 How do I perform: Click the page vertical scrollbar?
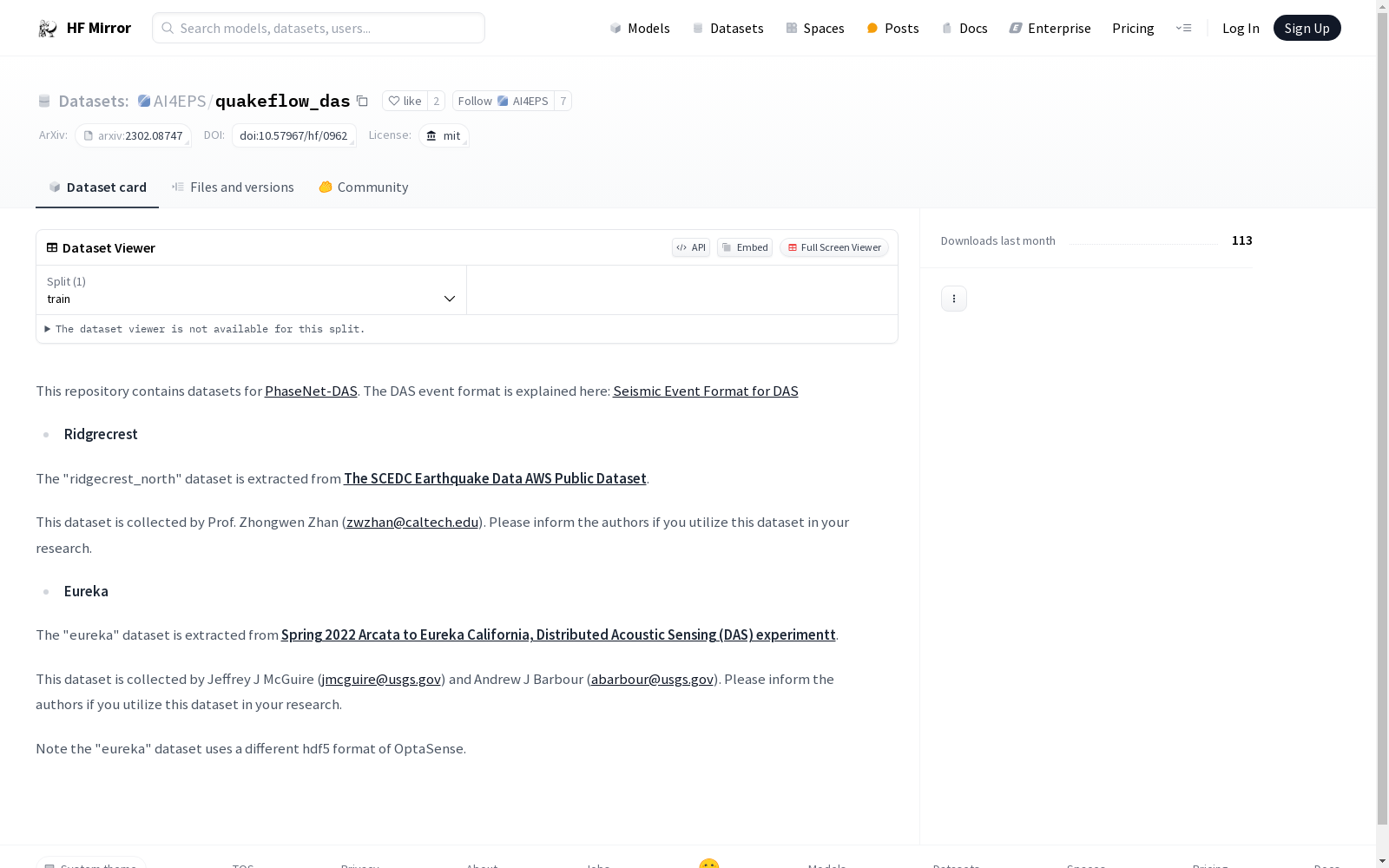(1382, 434)
